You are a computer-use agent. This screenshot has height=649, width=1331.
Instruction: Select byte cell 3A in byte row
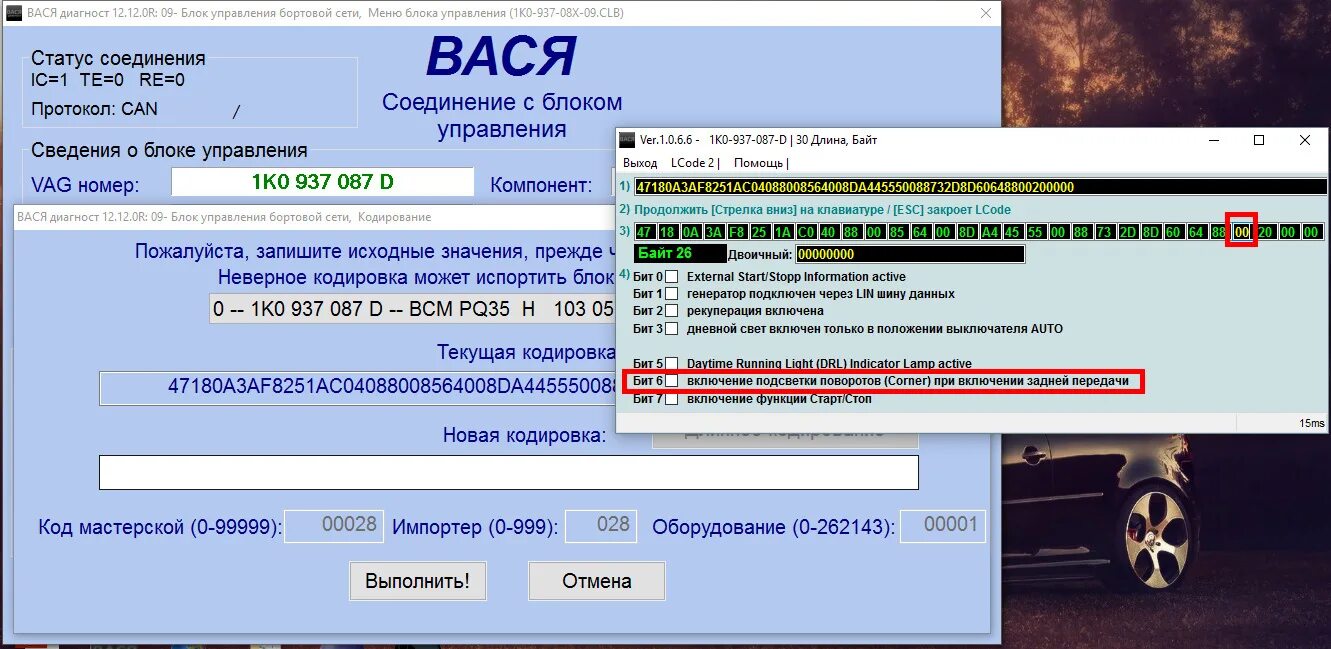714,232
